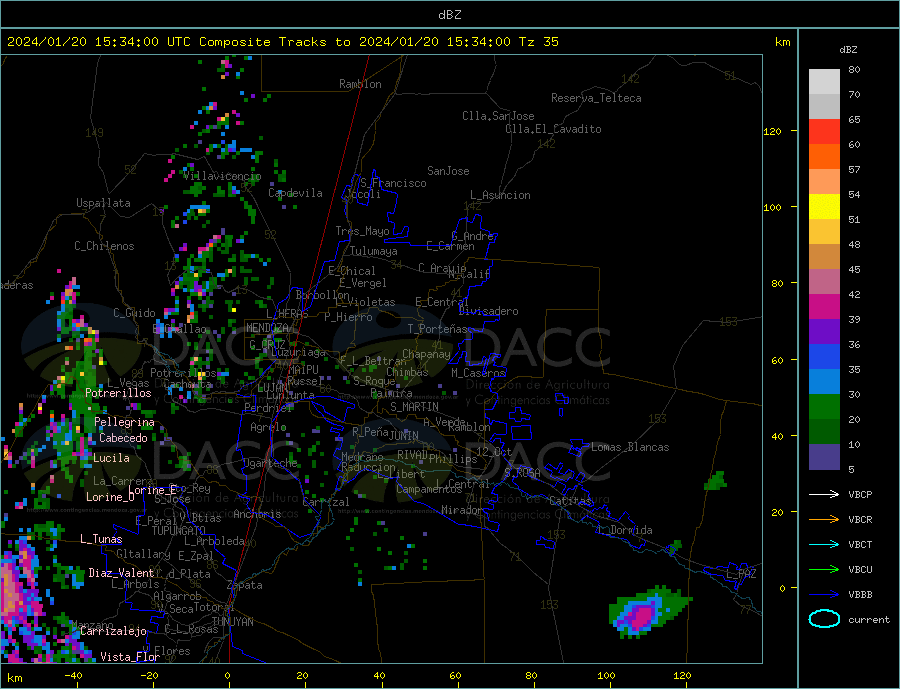Choose the dark orange swatch below red

(824, 157)
